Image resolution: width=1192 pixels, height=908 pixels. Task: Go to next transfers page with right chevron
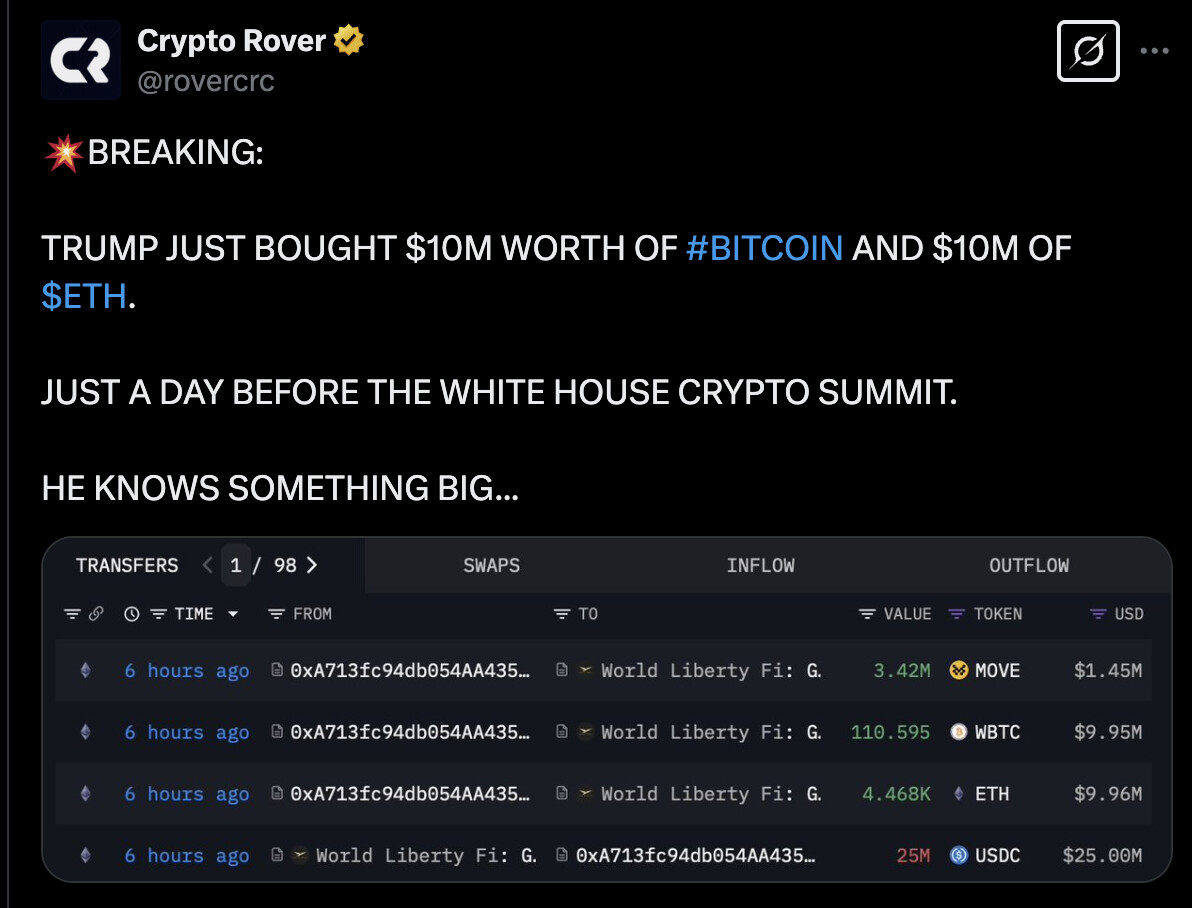pos(311,564)
